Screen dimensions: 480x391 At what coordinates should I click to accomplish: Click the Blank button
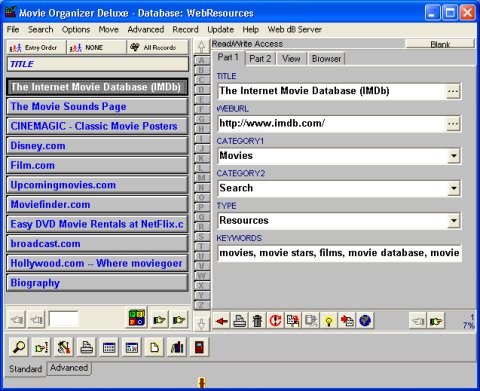tap(440, 44)
